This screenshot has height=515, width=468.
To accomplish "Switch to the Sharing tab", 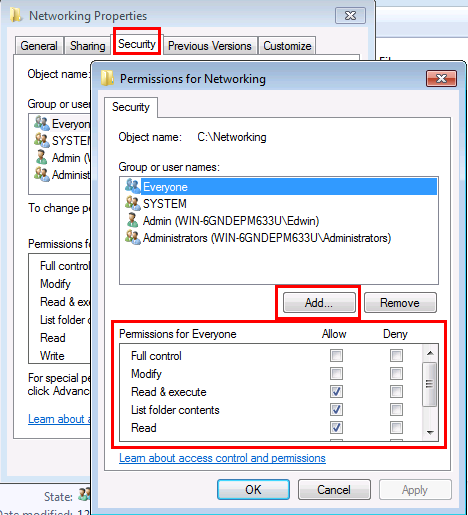I will [x=87, y=46].
